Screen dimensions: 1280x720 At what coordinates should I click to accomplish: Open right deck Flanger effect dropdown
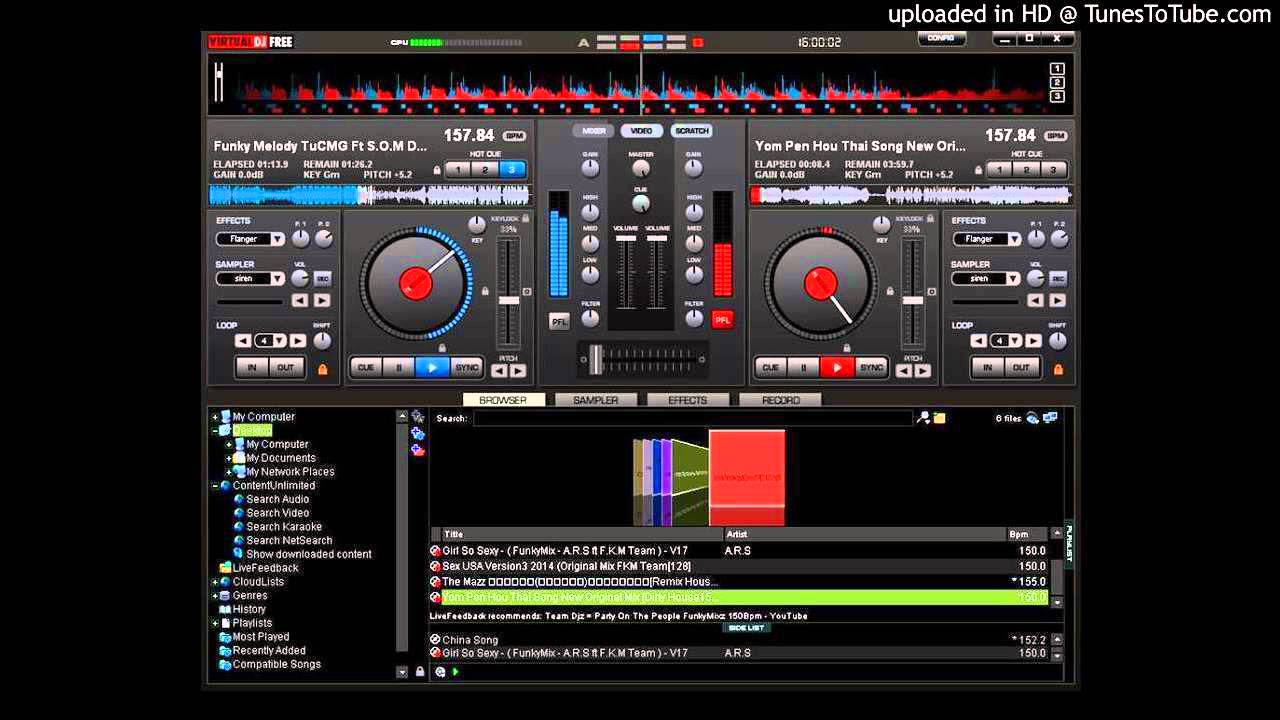coord(1014,239)
